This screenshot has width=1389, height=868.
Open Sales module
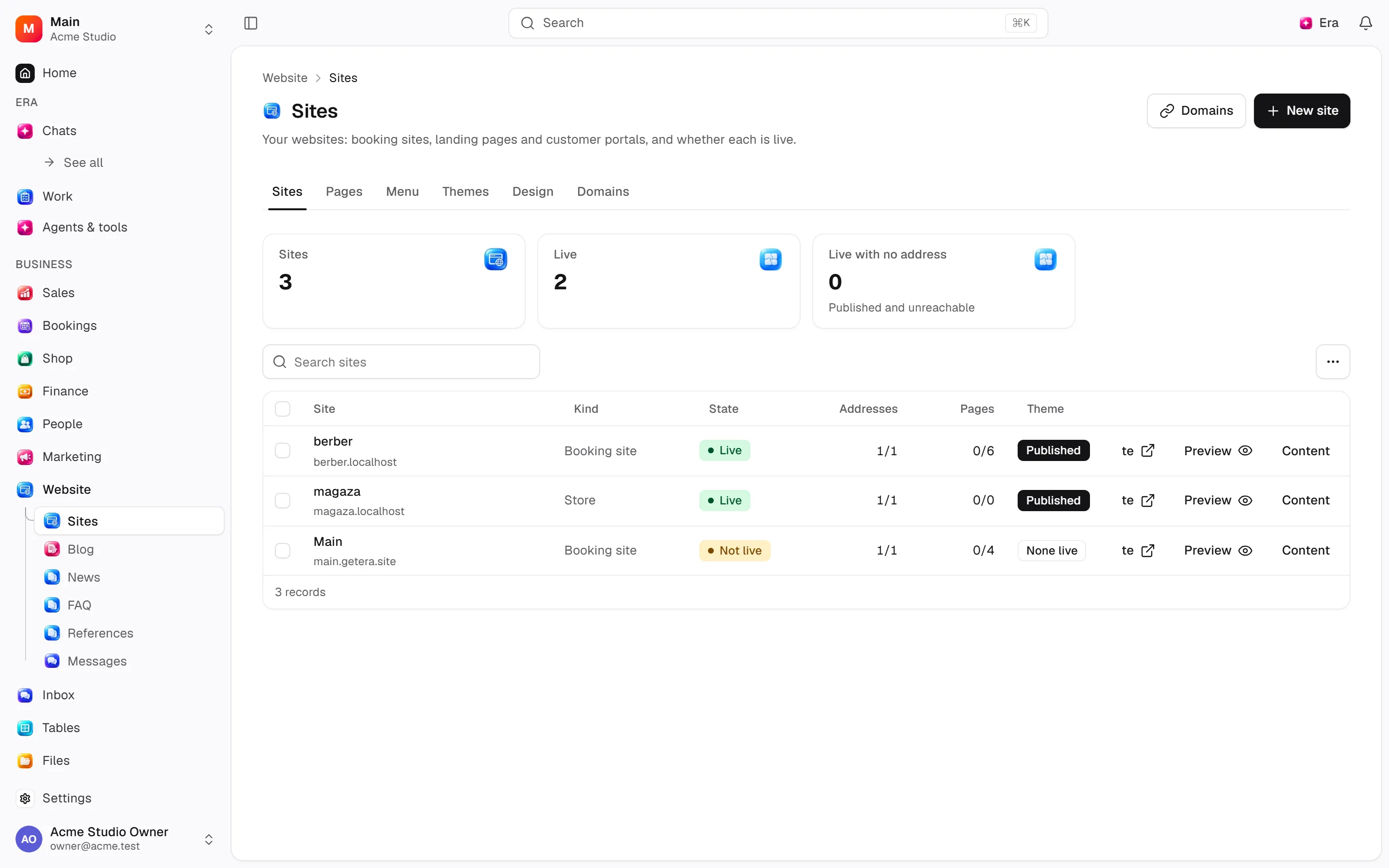click(58, 293)
